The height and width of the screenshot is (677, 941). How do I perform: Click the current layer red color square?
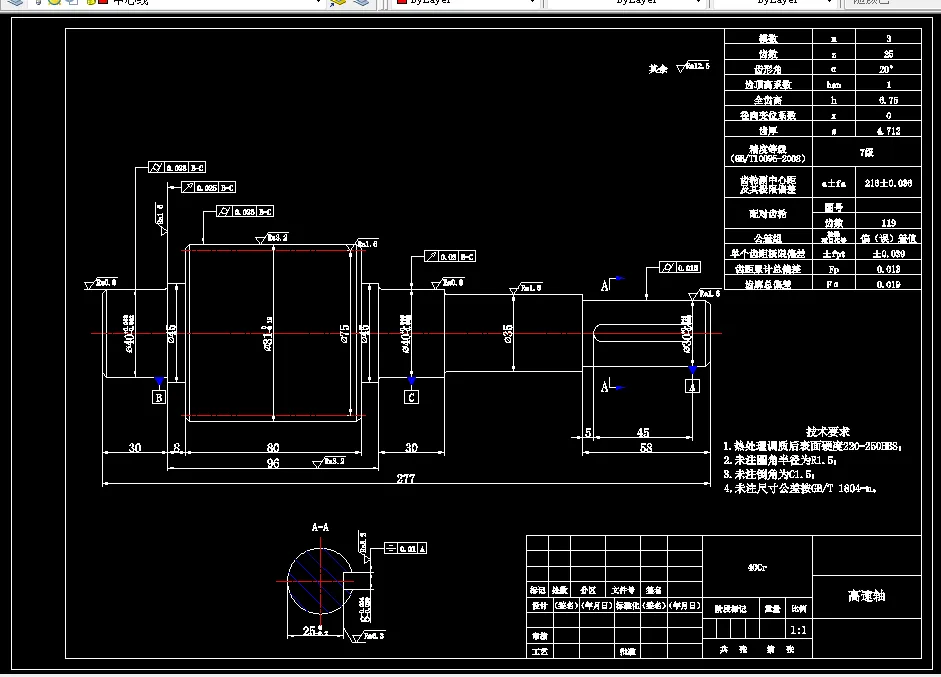pos(103,2)
